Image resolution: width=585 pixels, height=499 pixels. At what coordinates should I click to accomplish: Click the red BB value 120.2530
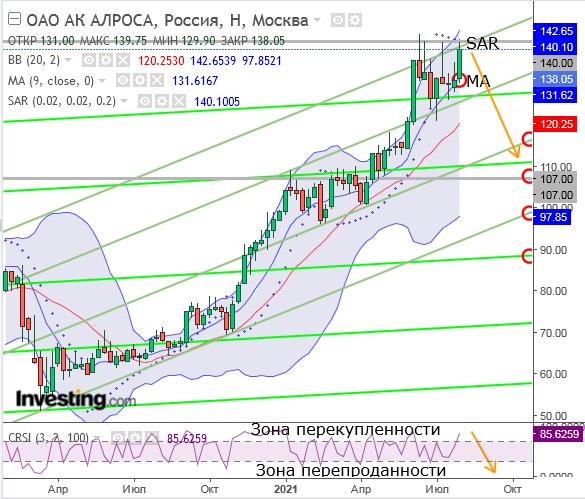click(x=161, y=61)
